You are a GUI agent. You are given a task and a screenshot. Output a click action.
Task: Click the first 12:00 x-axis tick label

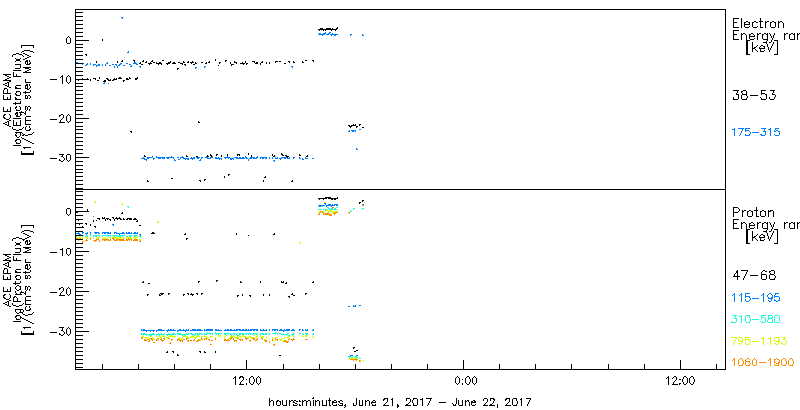(x=247, y=380)
